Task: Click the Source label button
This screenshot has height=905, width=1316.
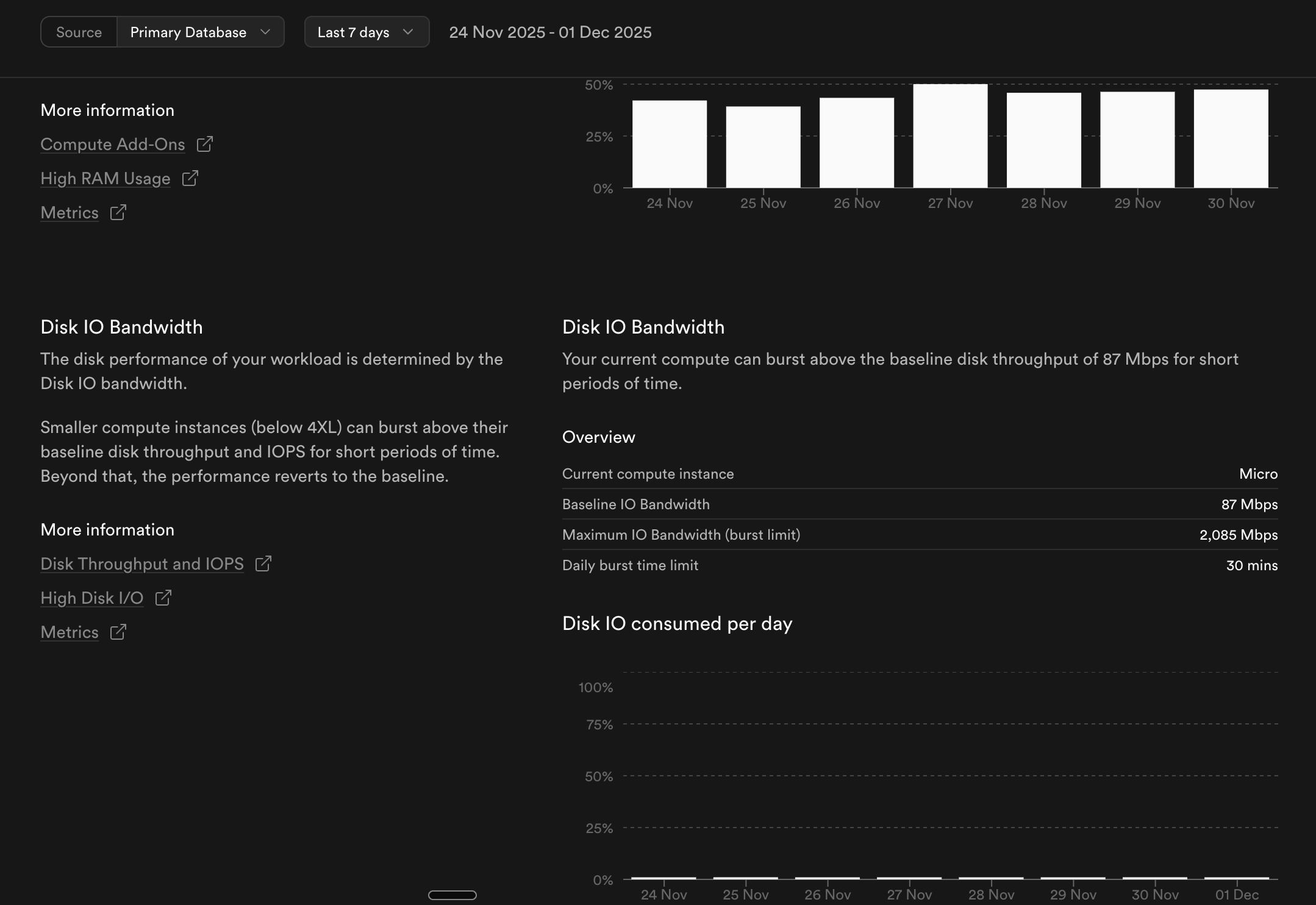Action: tap(79, 32)
